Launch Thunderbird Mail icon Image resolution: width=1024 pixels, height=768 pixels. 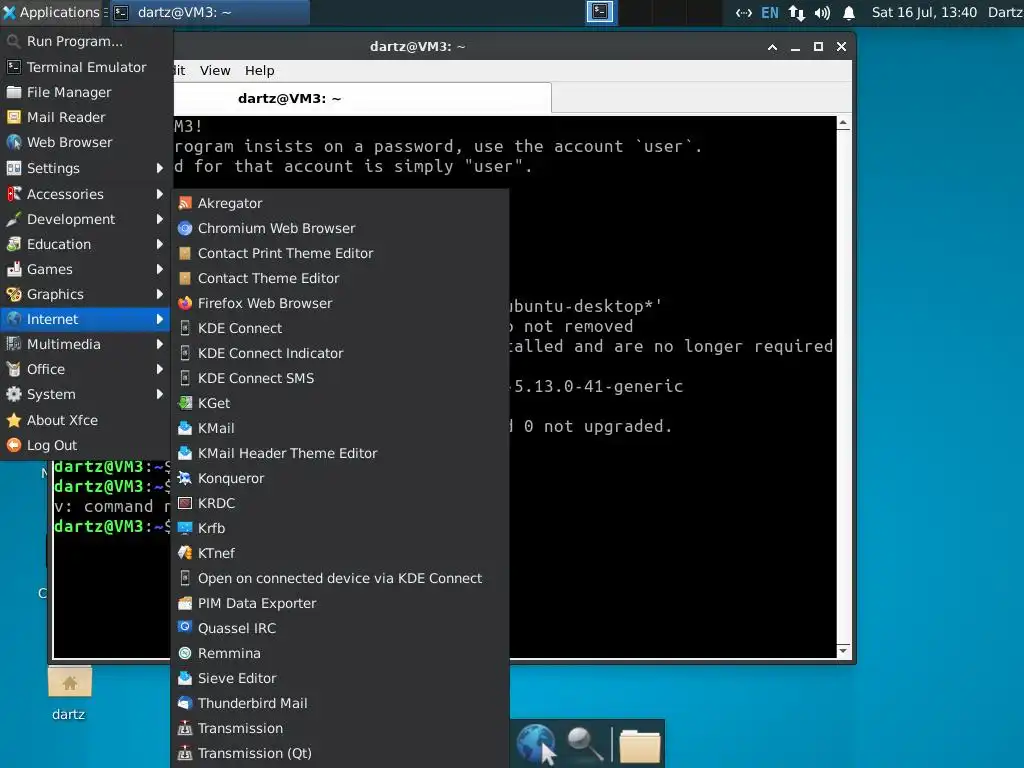click(185, 703)
